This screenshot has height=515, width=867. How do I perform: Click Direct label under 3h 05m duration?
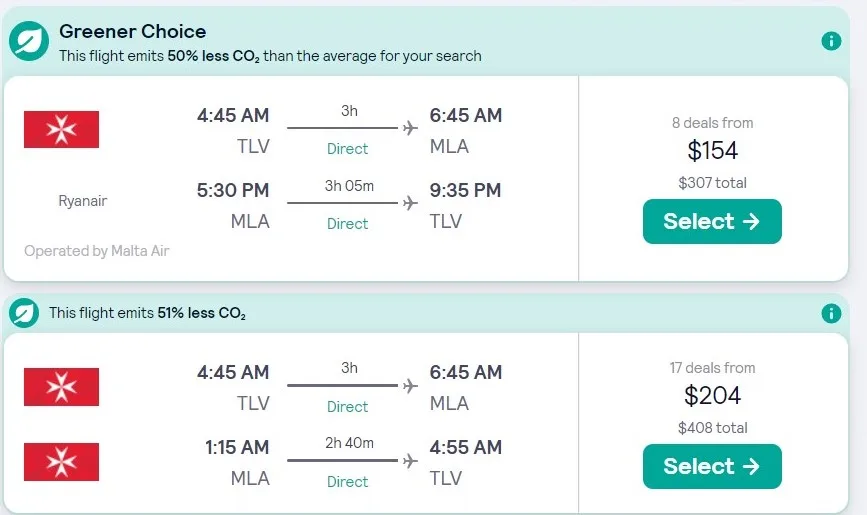(x=347, y=223)
